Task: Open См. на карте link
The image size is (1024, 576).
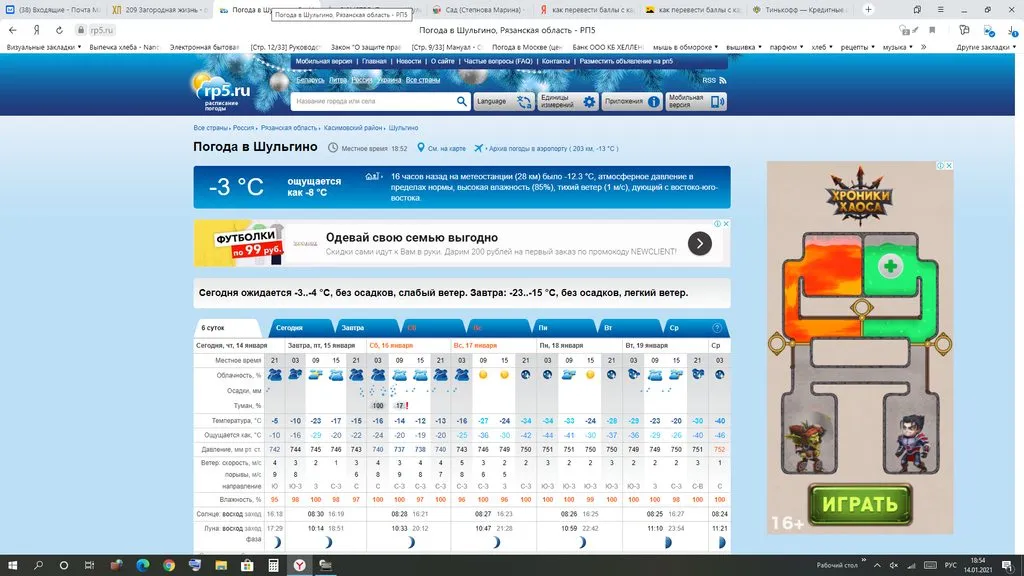Action: (446, 148)
